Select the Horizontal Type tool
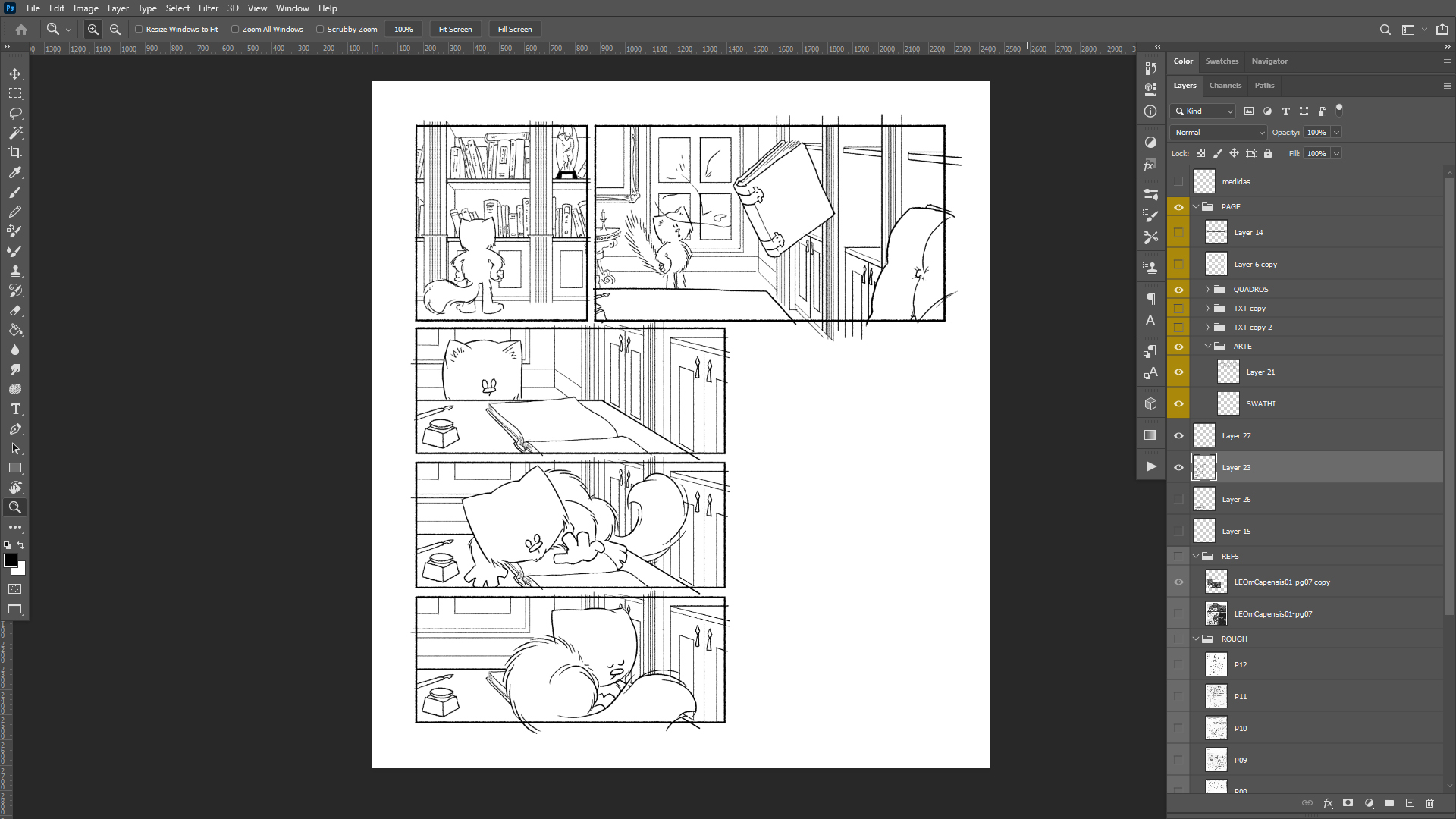The height and width of the screenshot is (819, 1456). 15,409
